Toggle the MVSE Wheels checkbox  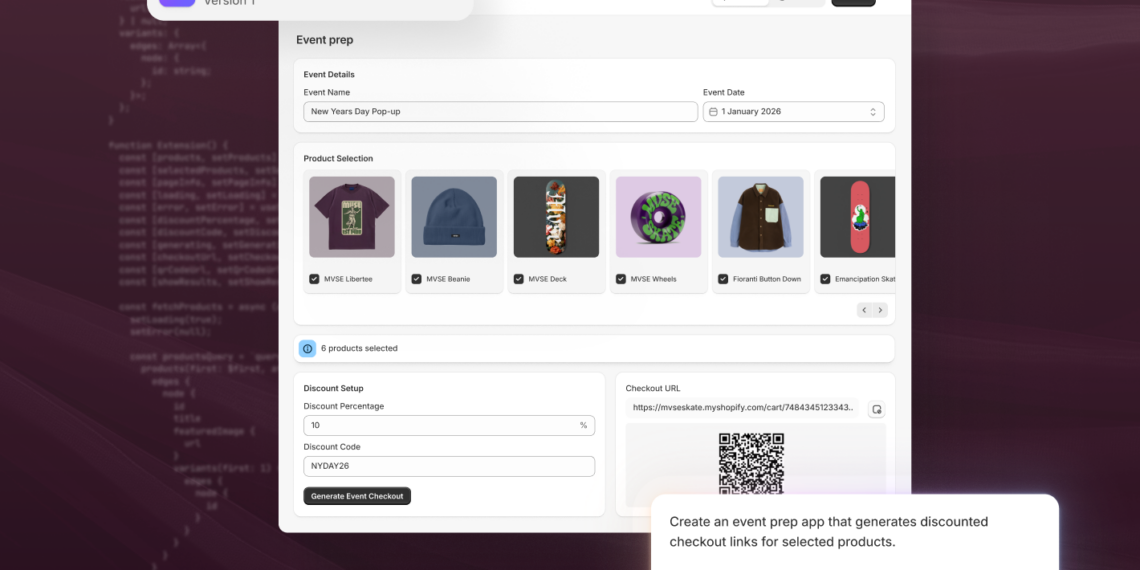pos(620,279)
